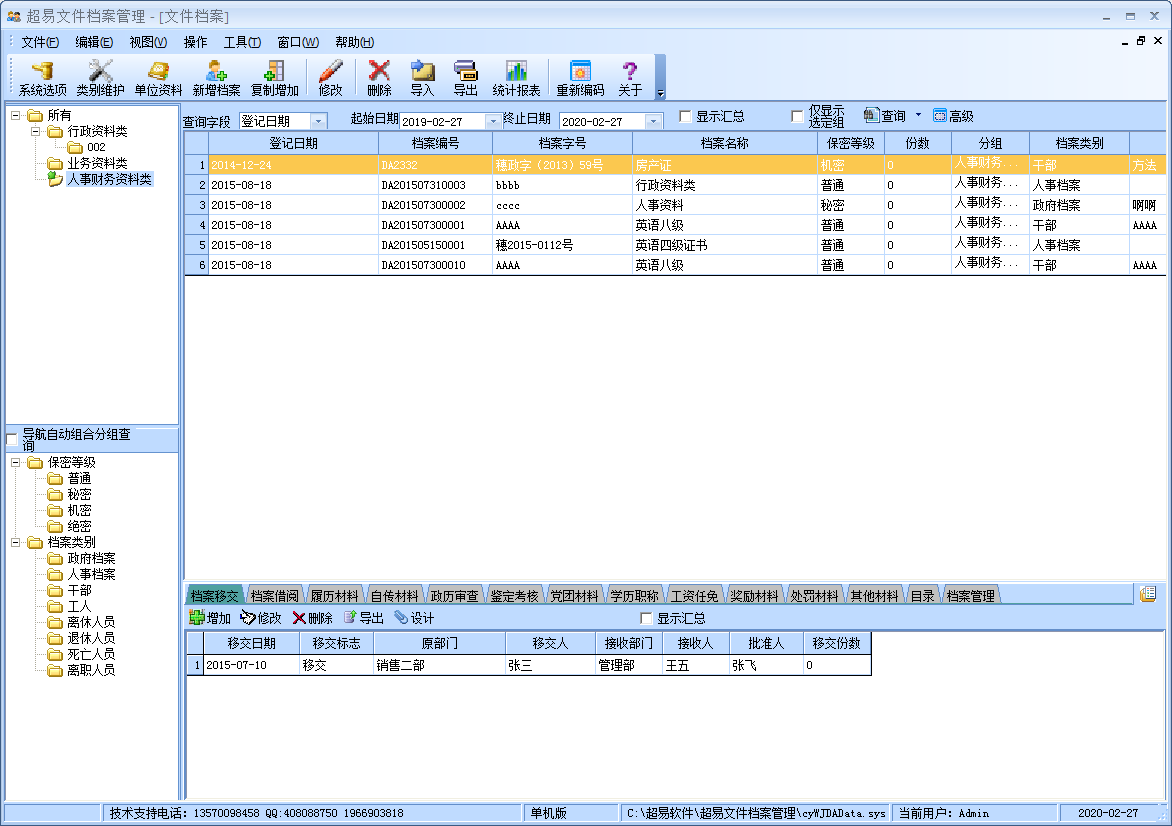Select the 离休人员 folder

(91, 622)
